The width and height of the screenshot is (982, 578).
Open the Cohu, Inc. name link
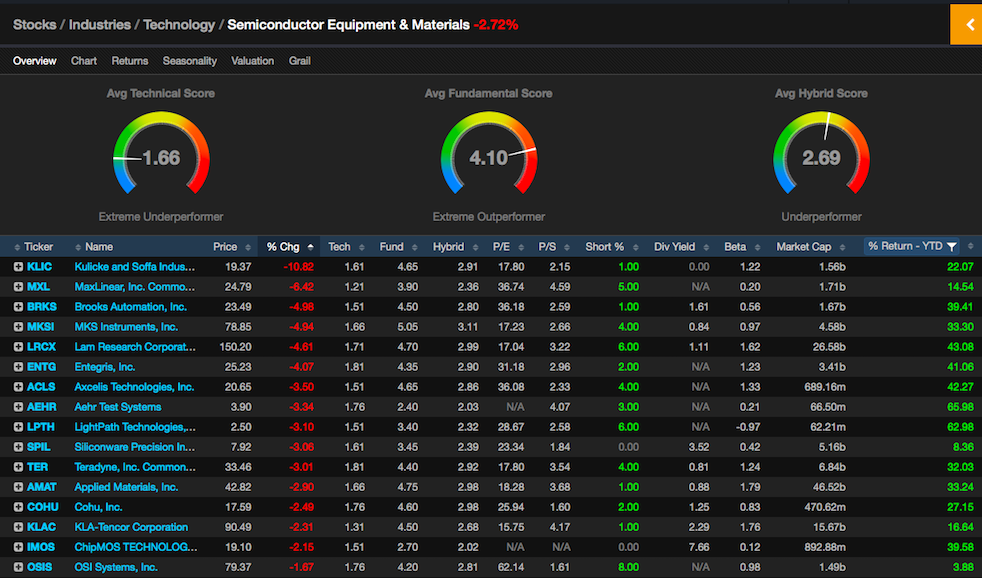98,507
